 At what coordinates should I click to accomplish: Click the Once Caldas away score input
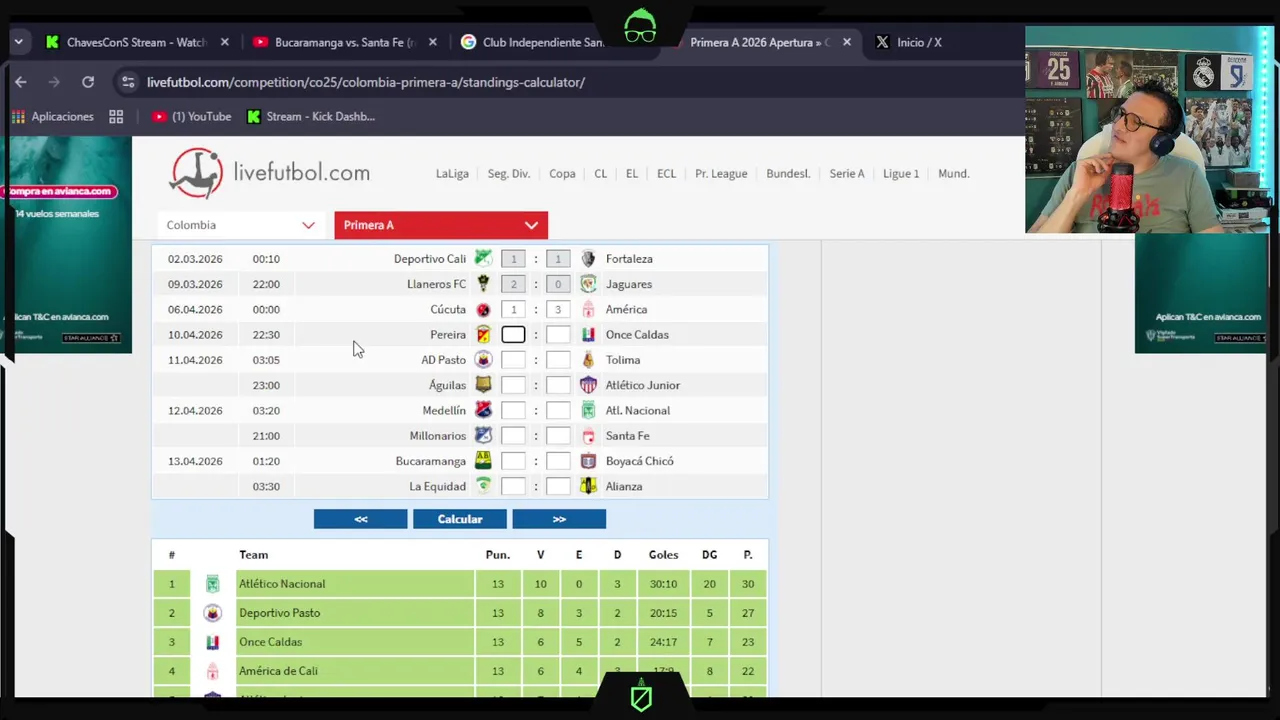(x=558, y=335)
